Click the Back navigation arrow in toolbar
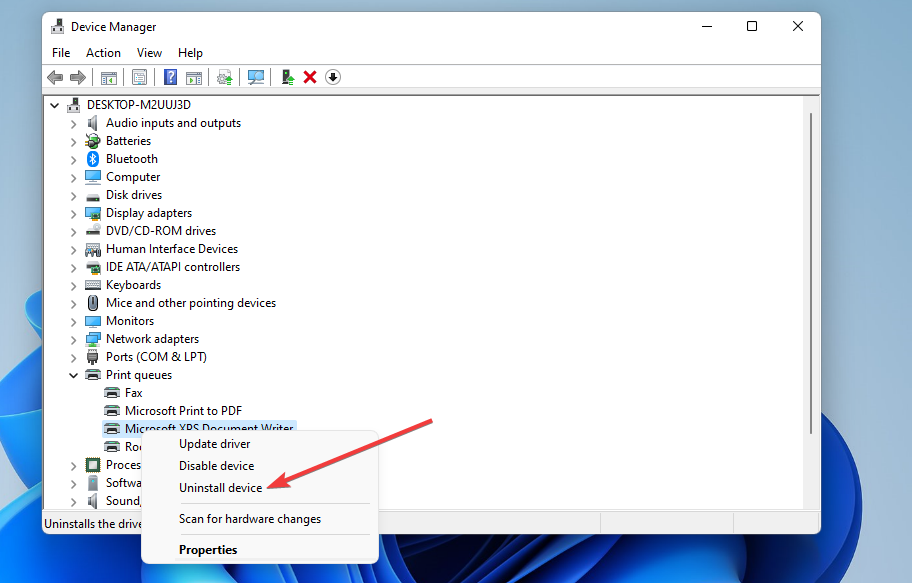 point(55,77)
